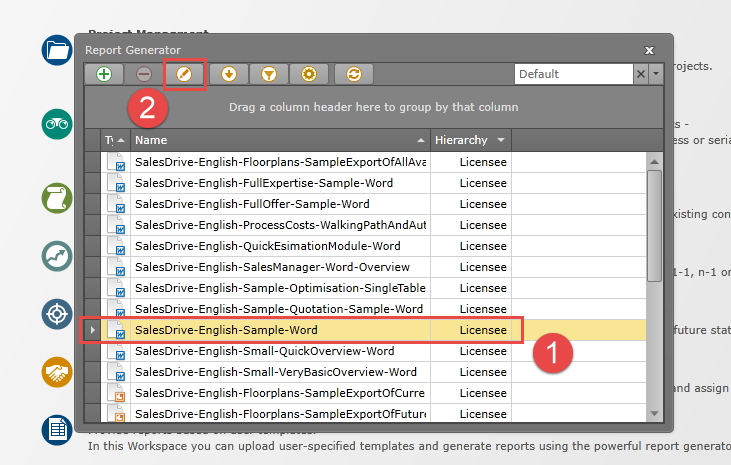This screenshot has width=731, height=465.
Task: Open the Hierarchy column filter dropdown
Action: point(501,140)
